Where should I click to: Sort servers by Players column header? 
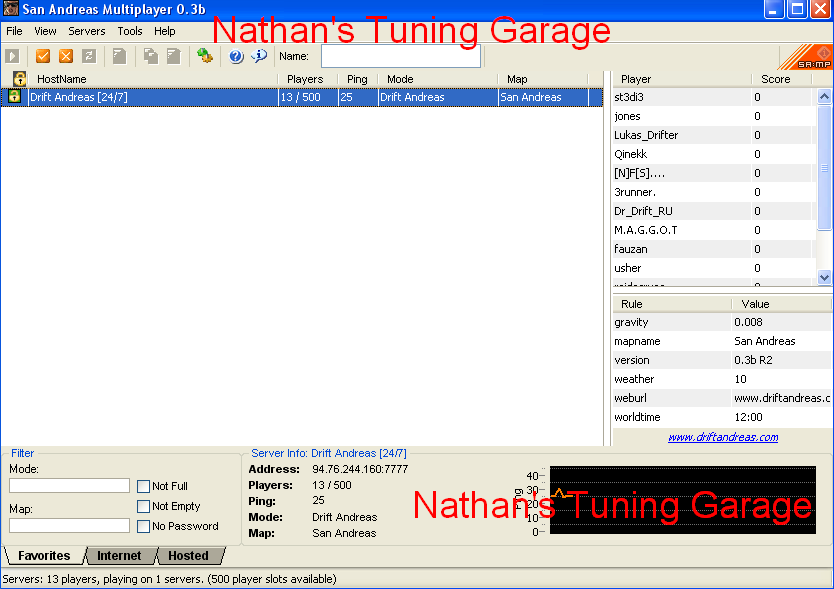coord(307,79)
